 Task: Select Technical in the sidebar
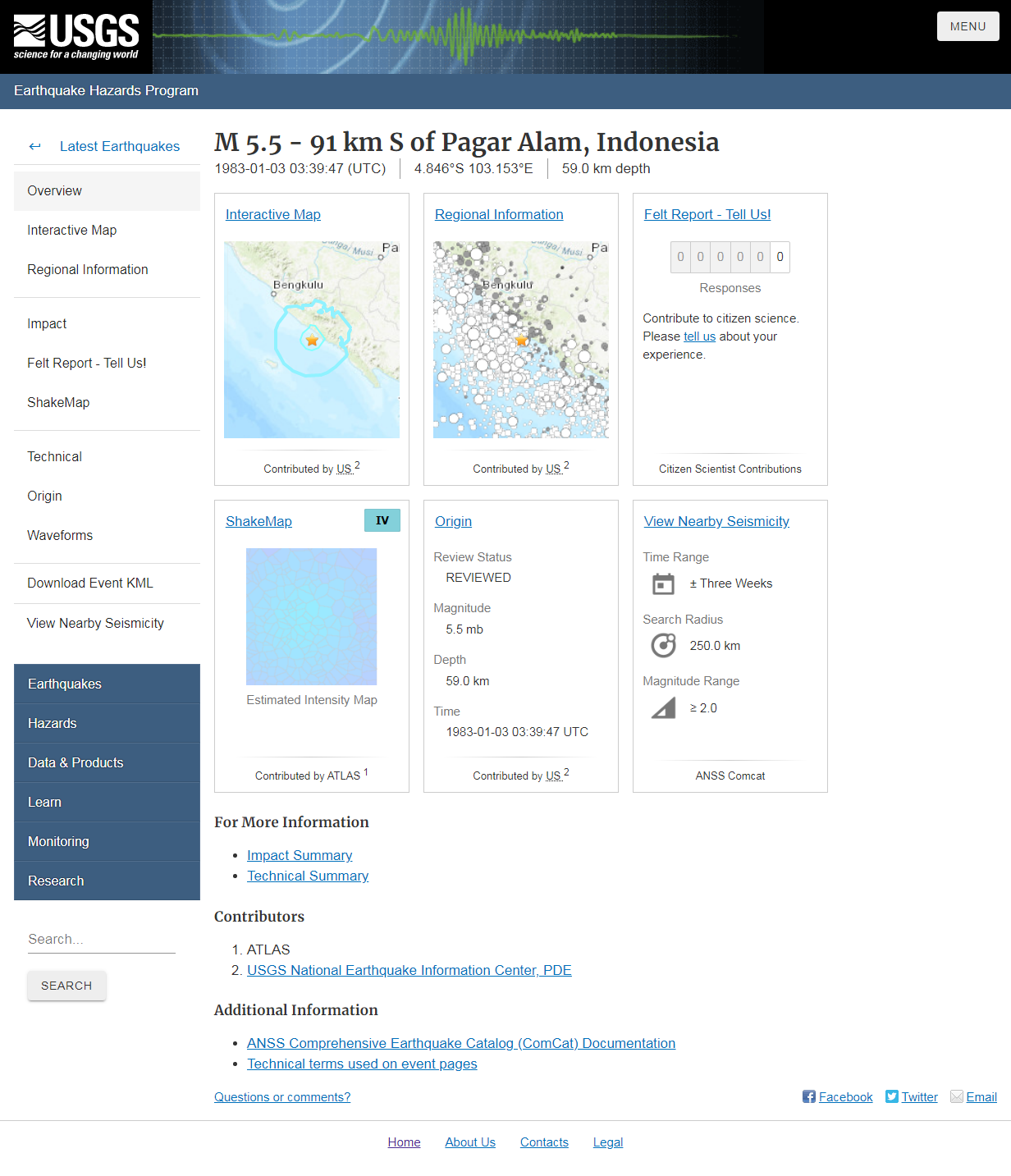coord(107,457)
